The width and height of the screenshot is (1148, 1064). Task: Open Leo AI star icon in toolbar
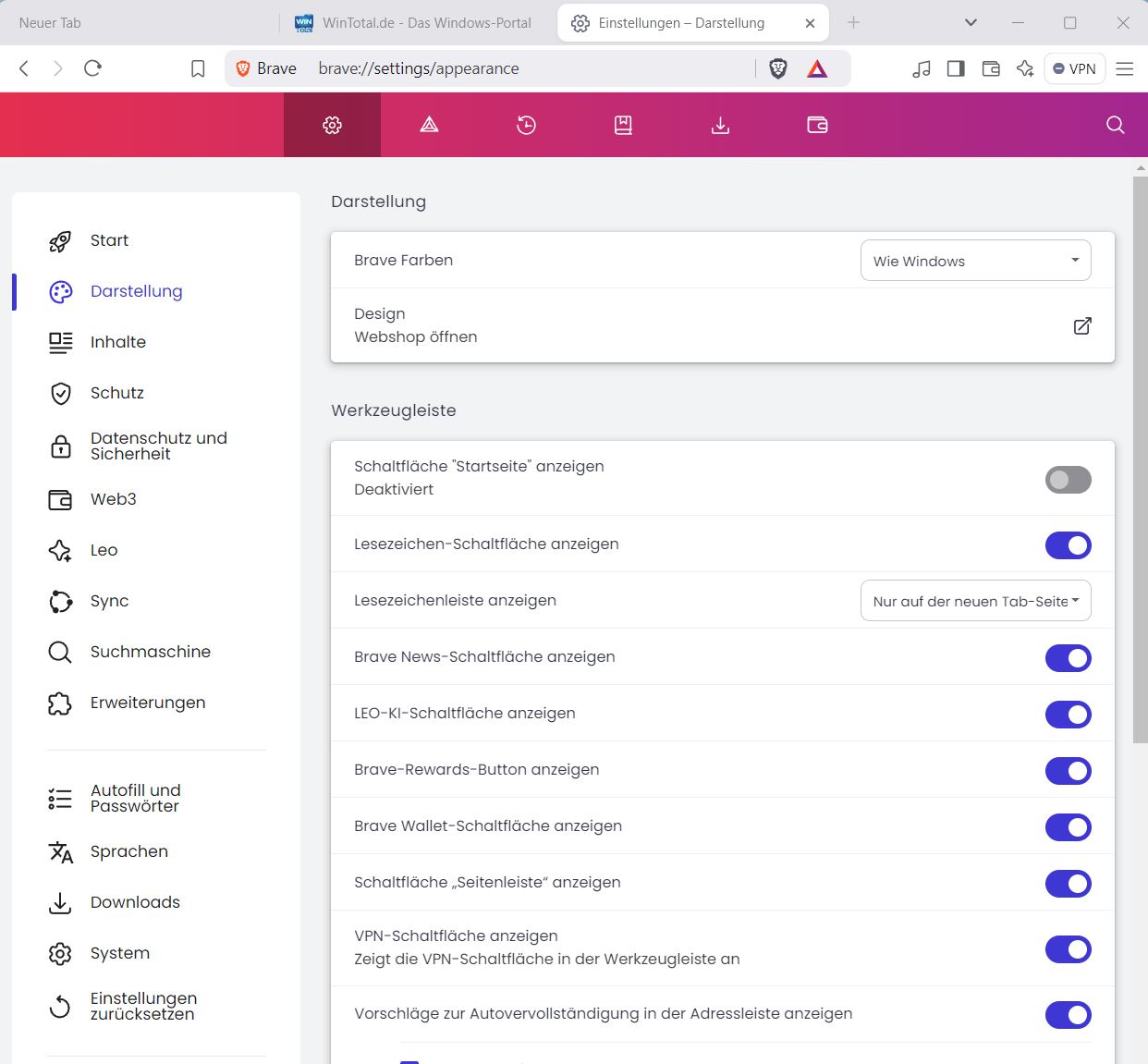click(1025, 68)
